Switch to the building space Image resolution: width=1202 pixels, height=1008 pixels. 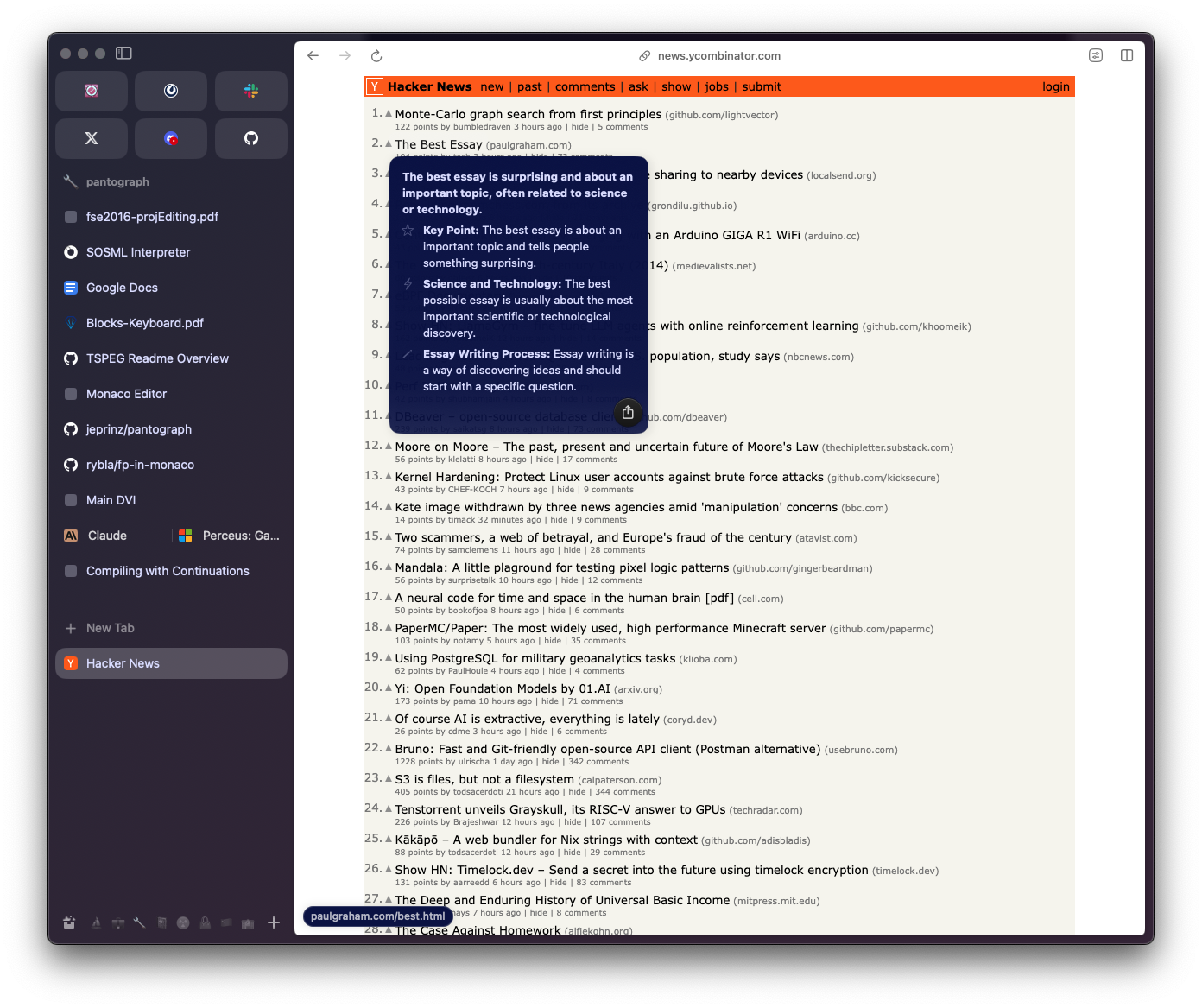point(248,922)
